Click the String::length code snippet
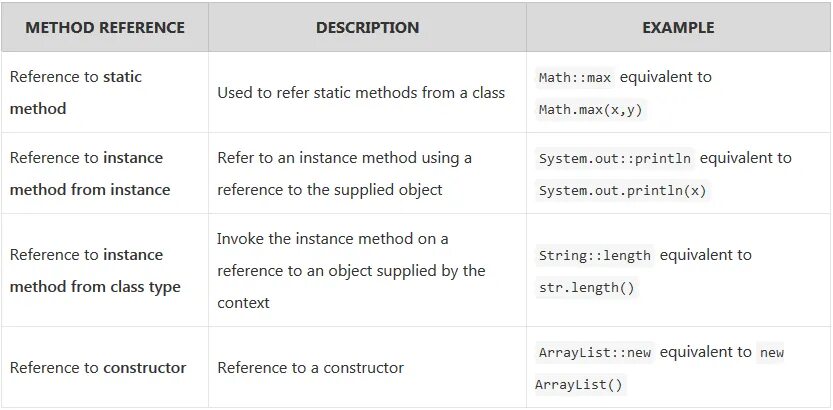Screen dimensions: 833x410 click(594, 255)
